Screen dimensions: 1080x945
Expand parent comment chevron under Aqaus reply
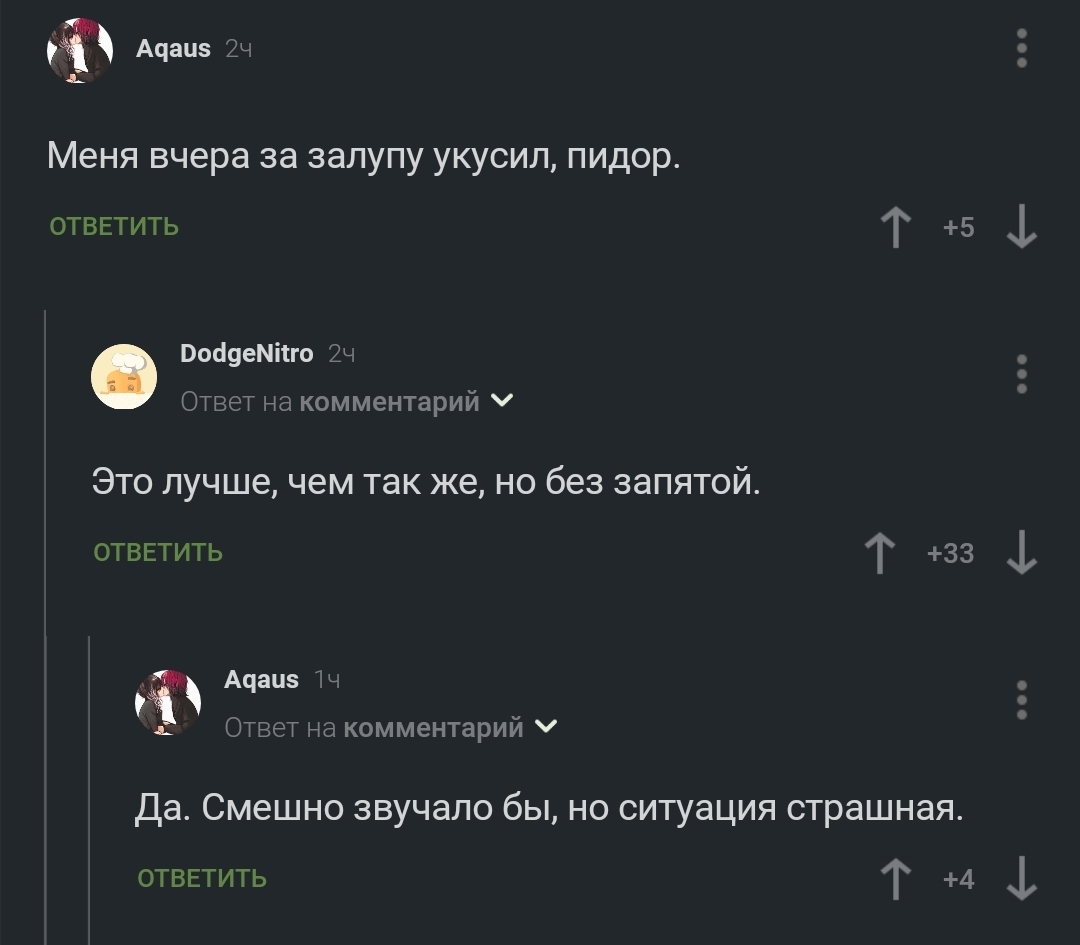546,727
